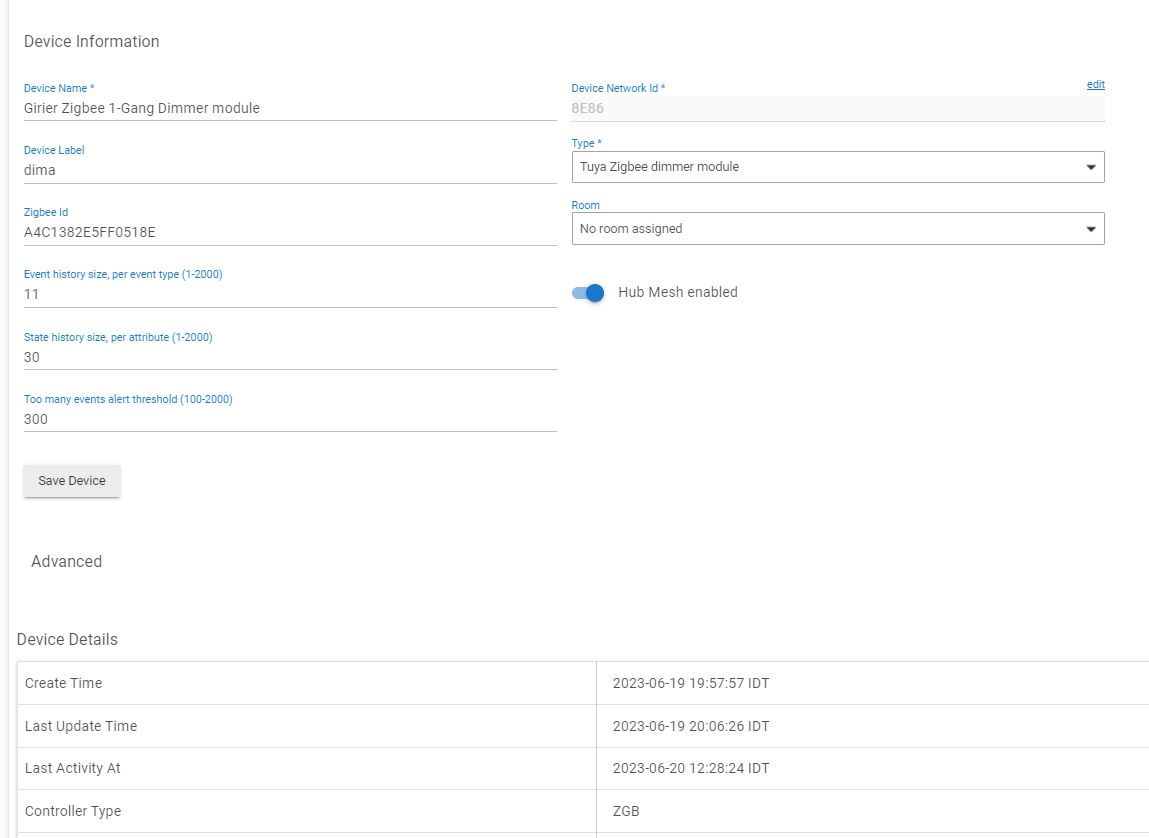Focus the Too many events alert threshold field
Image resolution: width=1149 pixels, height=838 pixels.
pyautogui.click(x=289, y=419)
